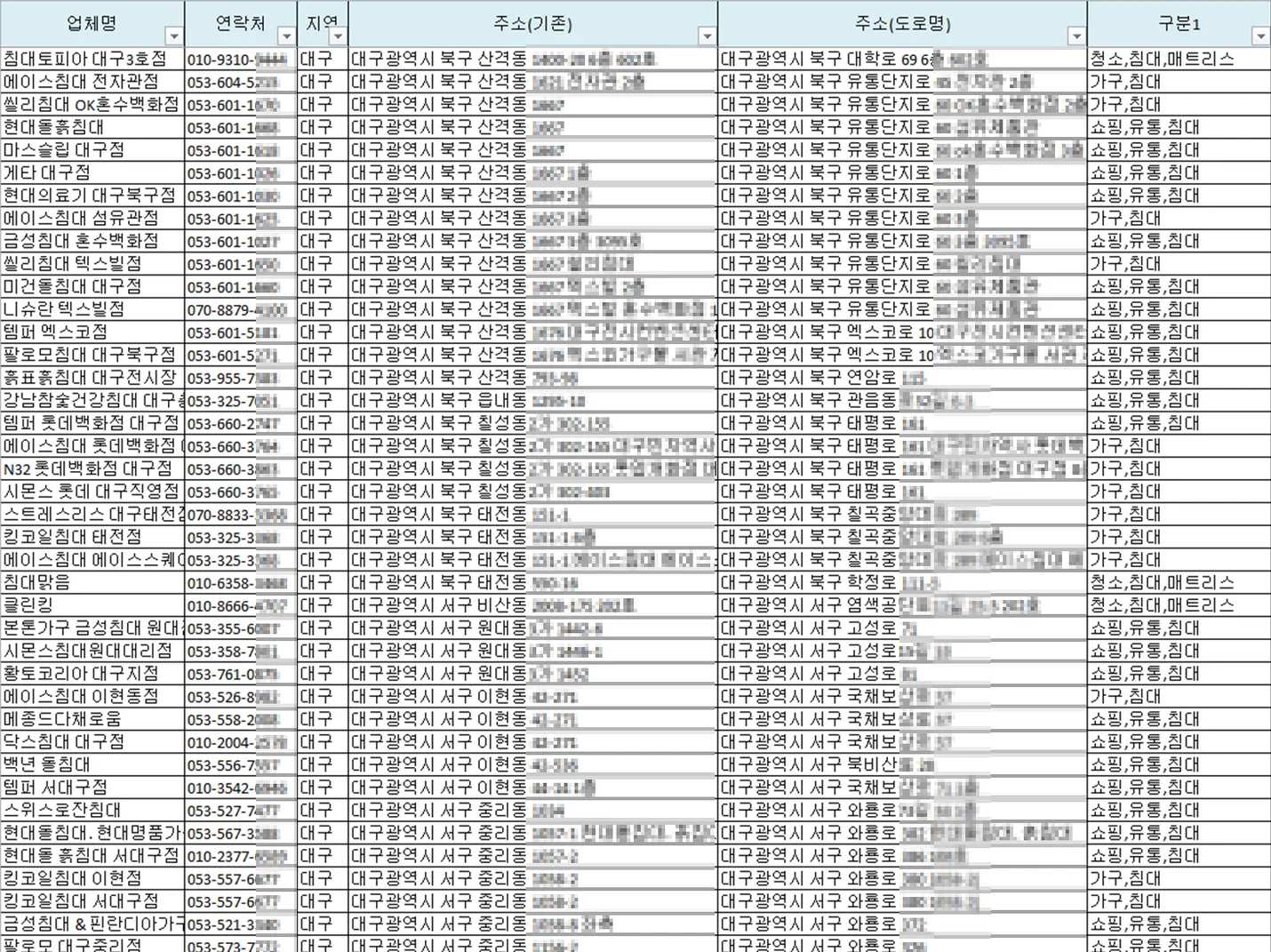This screenshot has height=952, width=1271.
Task: Select the 본톤가구 금성침대 company cell
Action: pos(92,628)
